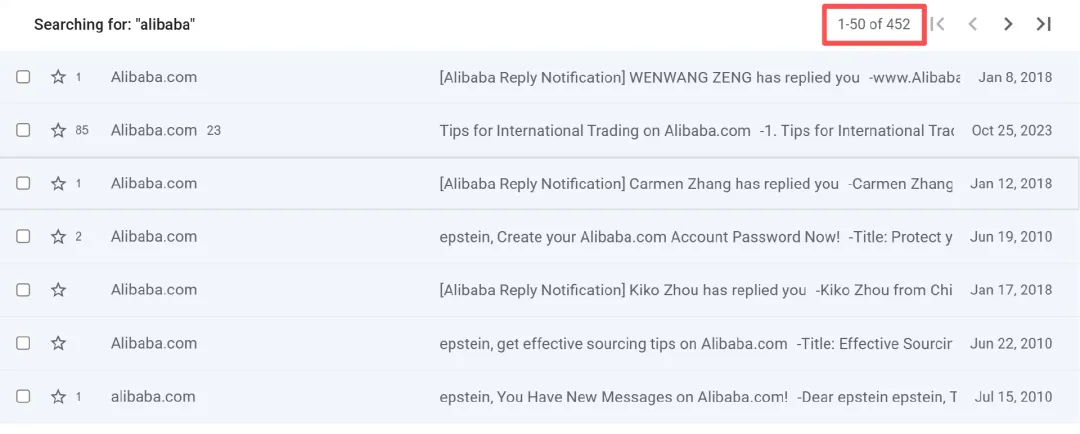The image size is (1080, 434).
Task: Star the Tips for International Trading email
Action: tap(58, 130)
